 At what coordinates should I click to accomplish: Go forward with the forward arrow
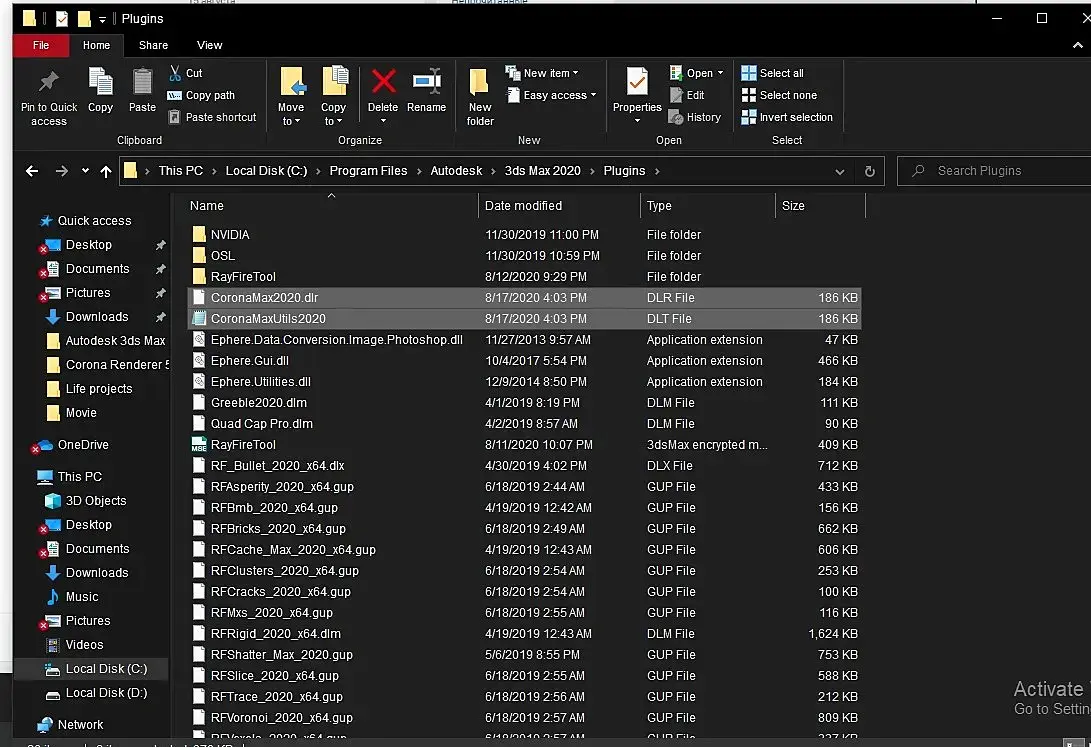click(x=62, y=171)
